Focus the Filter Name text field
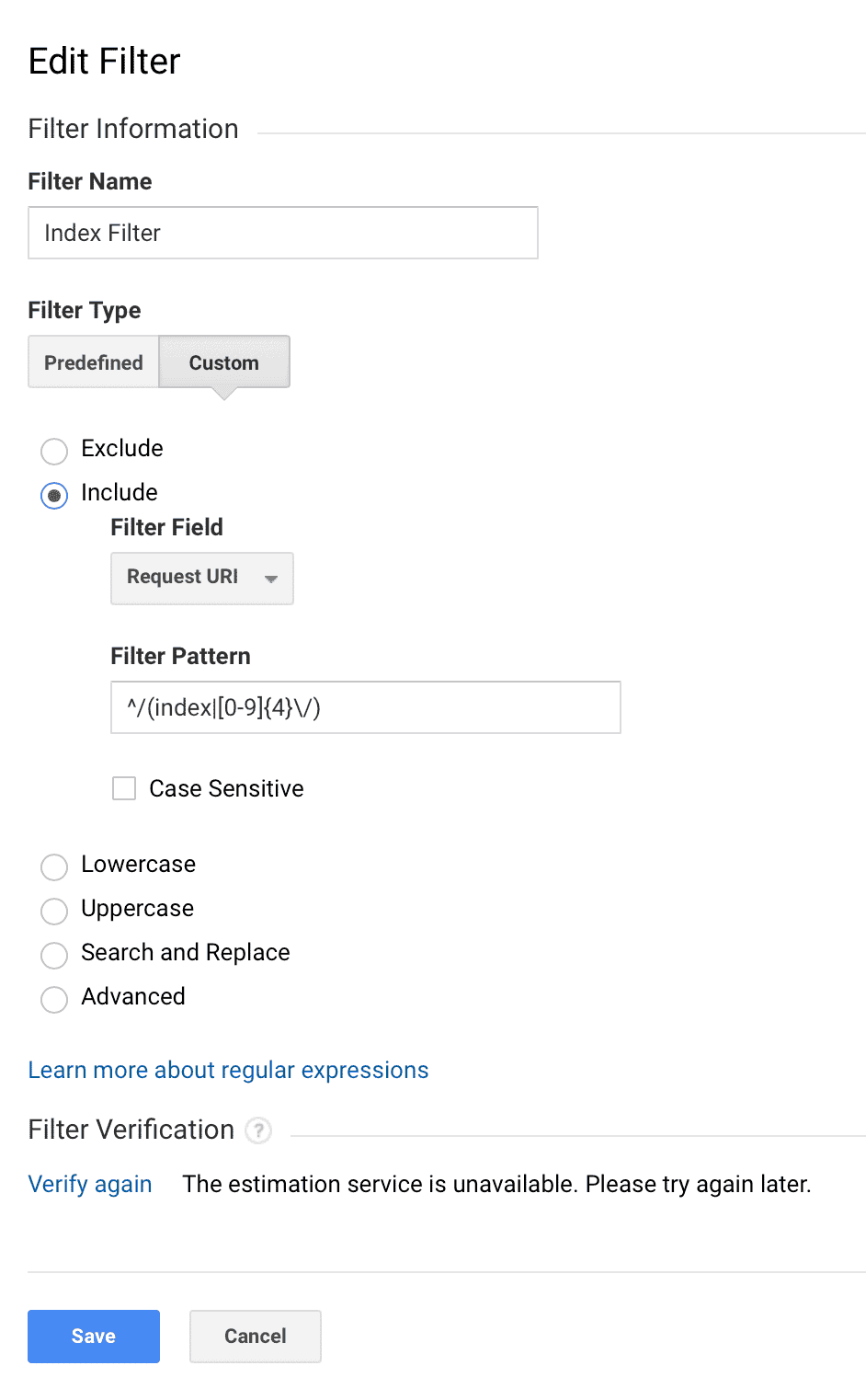Viewport: 866px width, 1400px height. coord(282,233)
